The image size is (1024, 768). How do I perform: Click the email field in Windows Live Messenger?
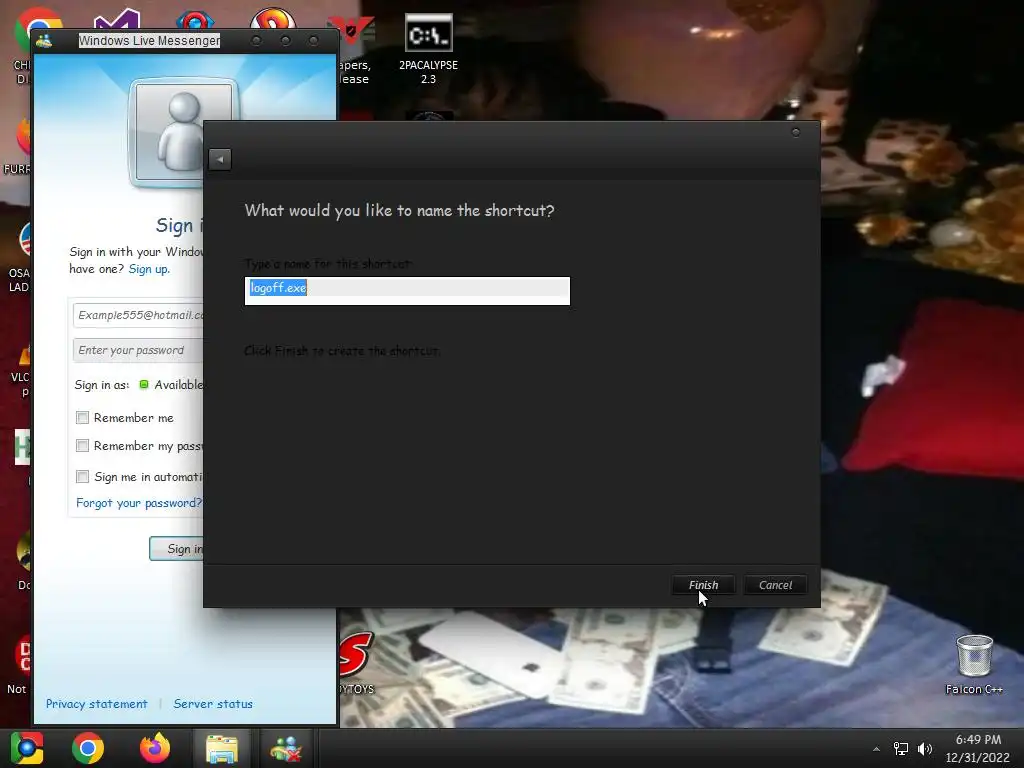click(138, 315)
